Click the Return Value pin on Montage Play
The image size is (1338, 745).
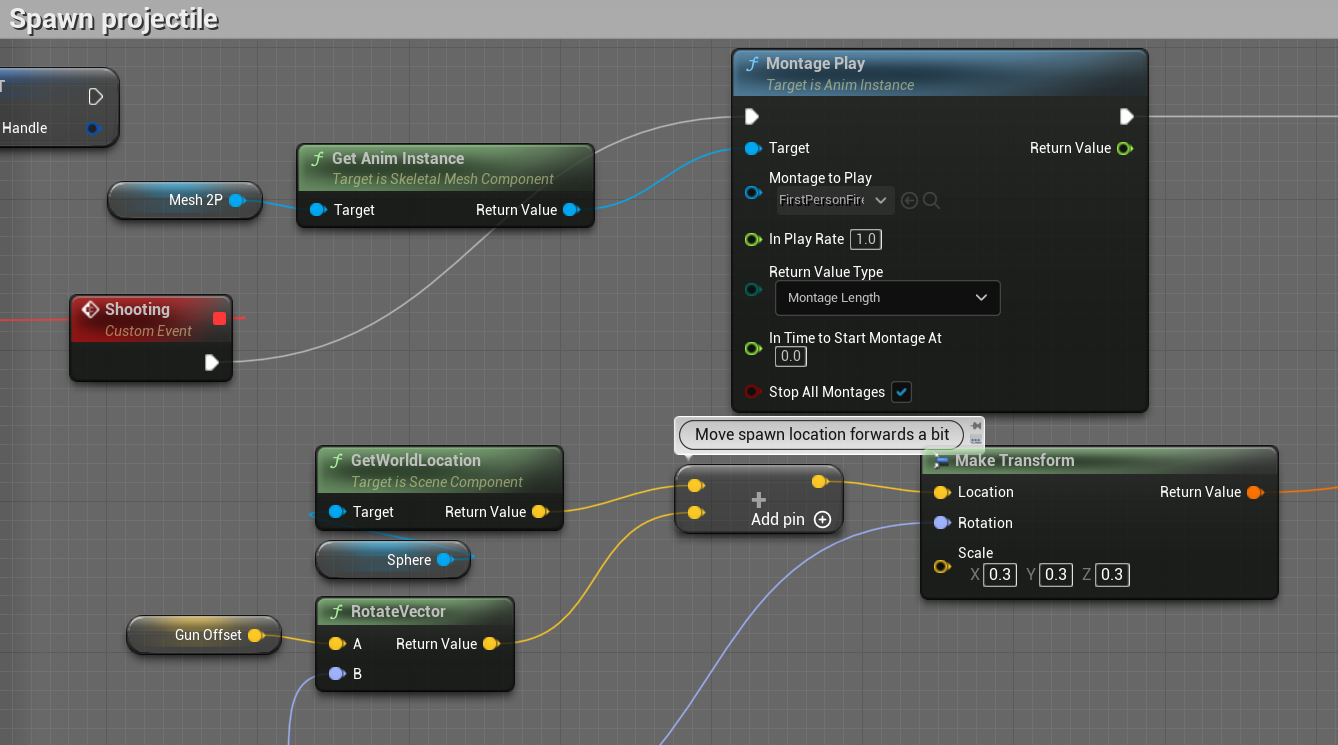1124,148
